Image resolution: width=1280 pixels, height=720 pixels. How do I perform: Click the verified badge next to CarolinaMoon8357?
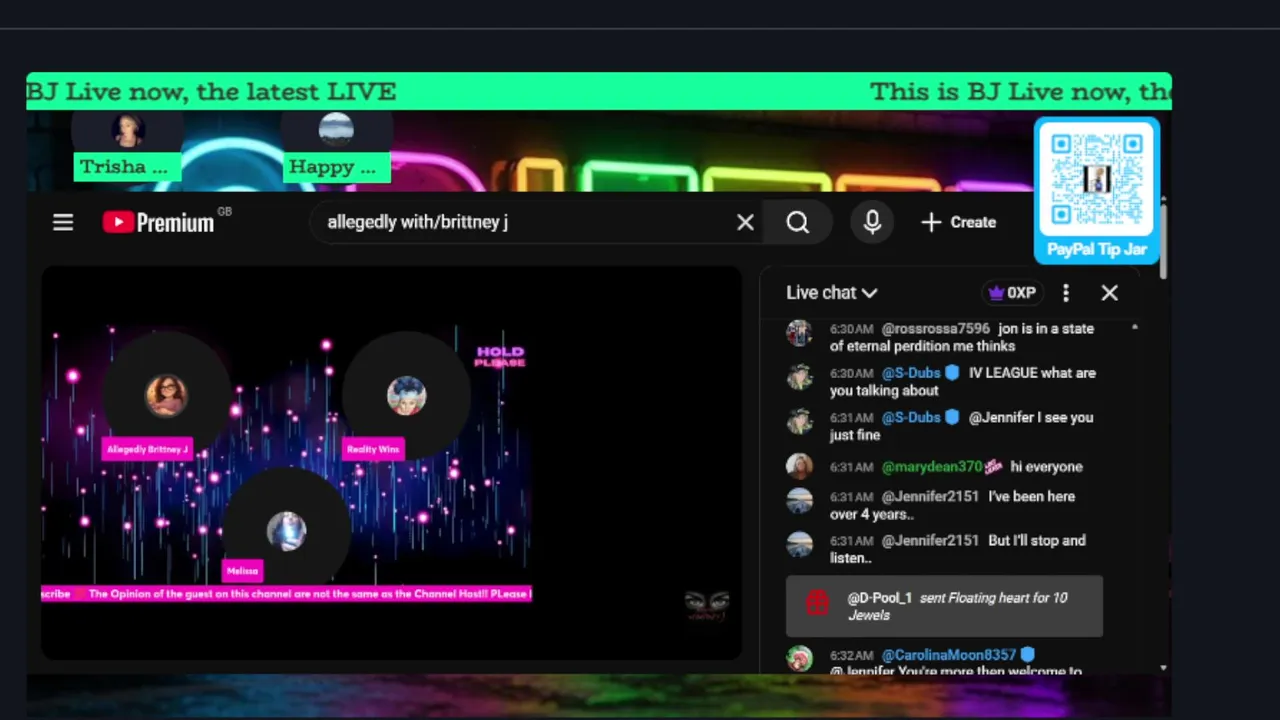point(1027,655)
